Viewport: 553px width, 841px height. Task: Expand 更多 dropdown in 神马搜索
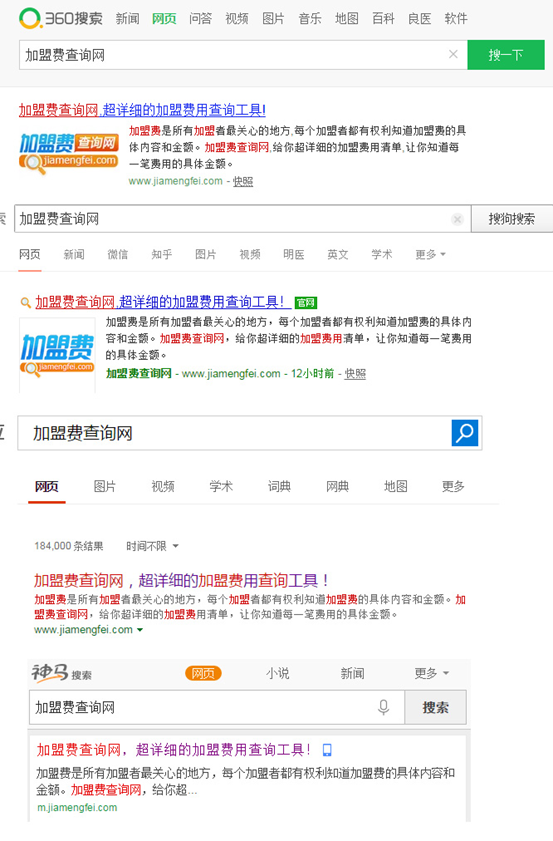pyautogui.click(x=431, y=673)
